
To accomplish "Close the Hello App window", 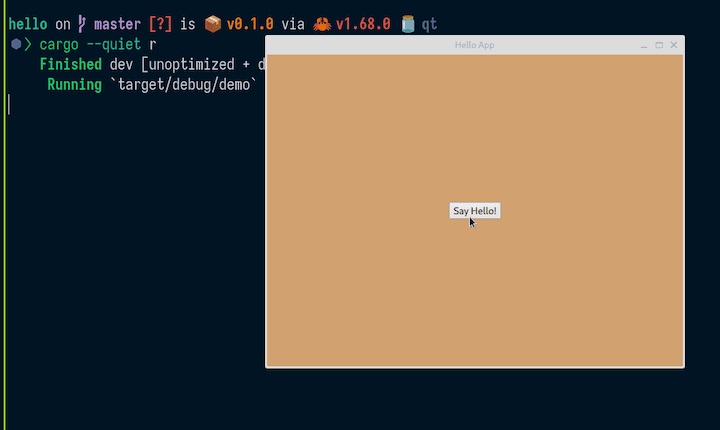I will coord(674,45).
